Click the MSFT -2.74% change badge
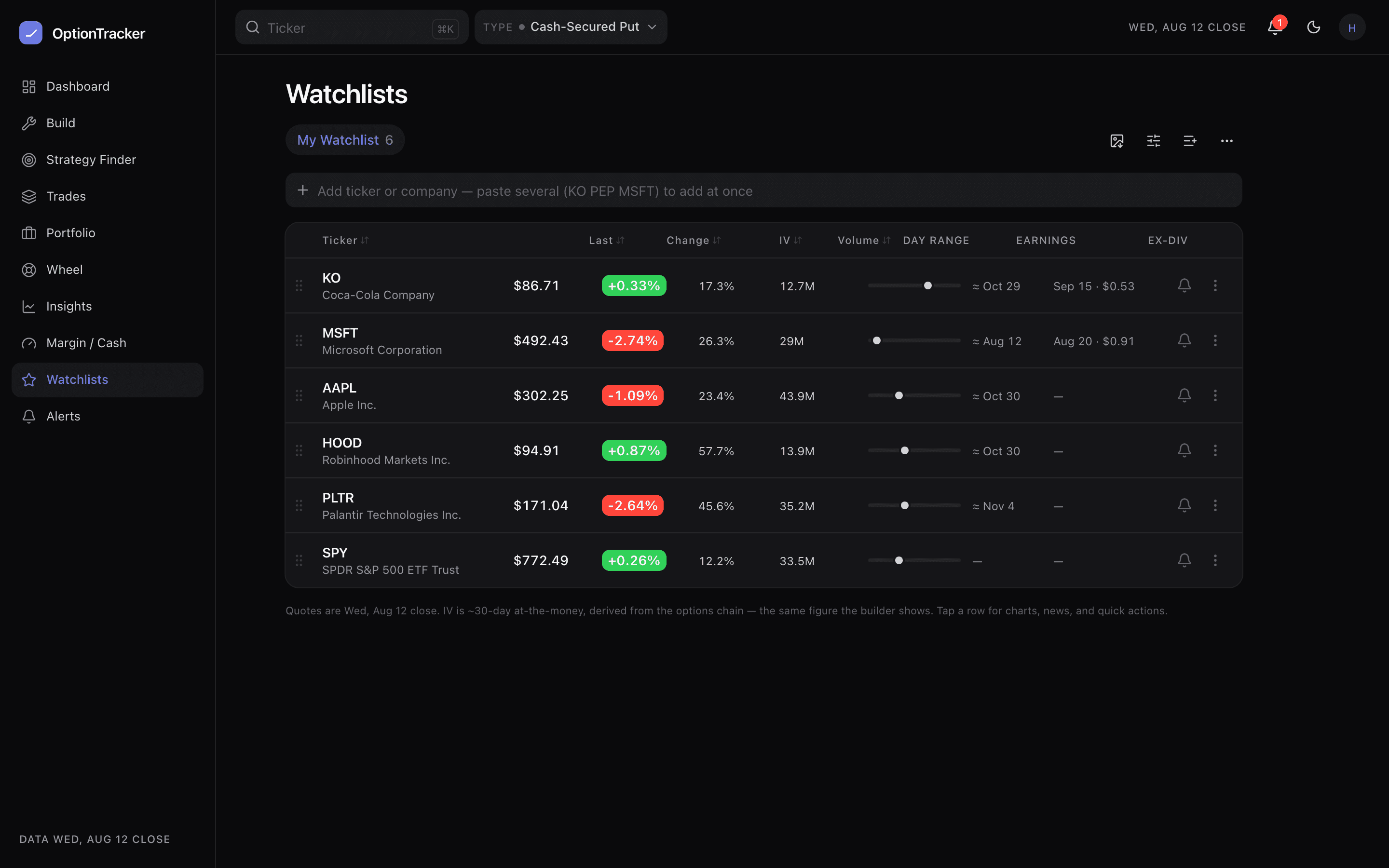 pyautogui.click(x=632, y=340)
